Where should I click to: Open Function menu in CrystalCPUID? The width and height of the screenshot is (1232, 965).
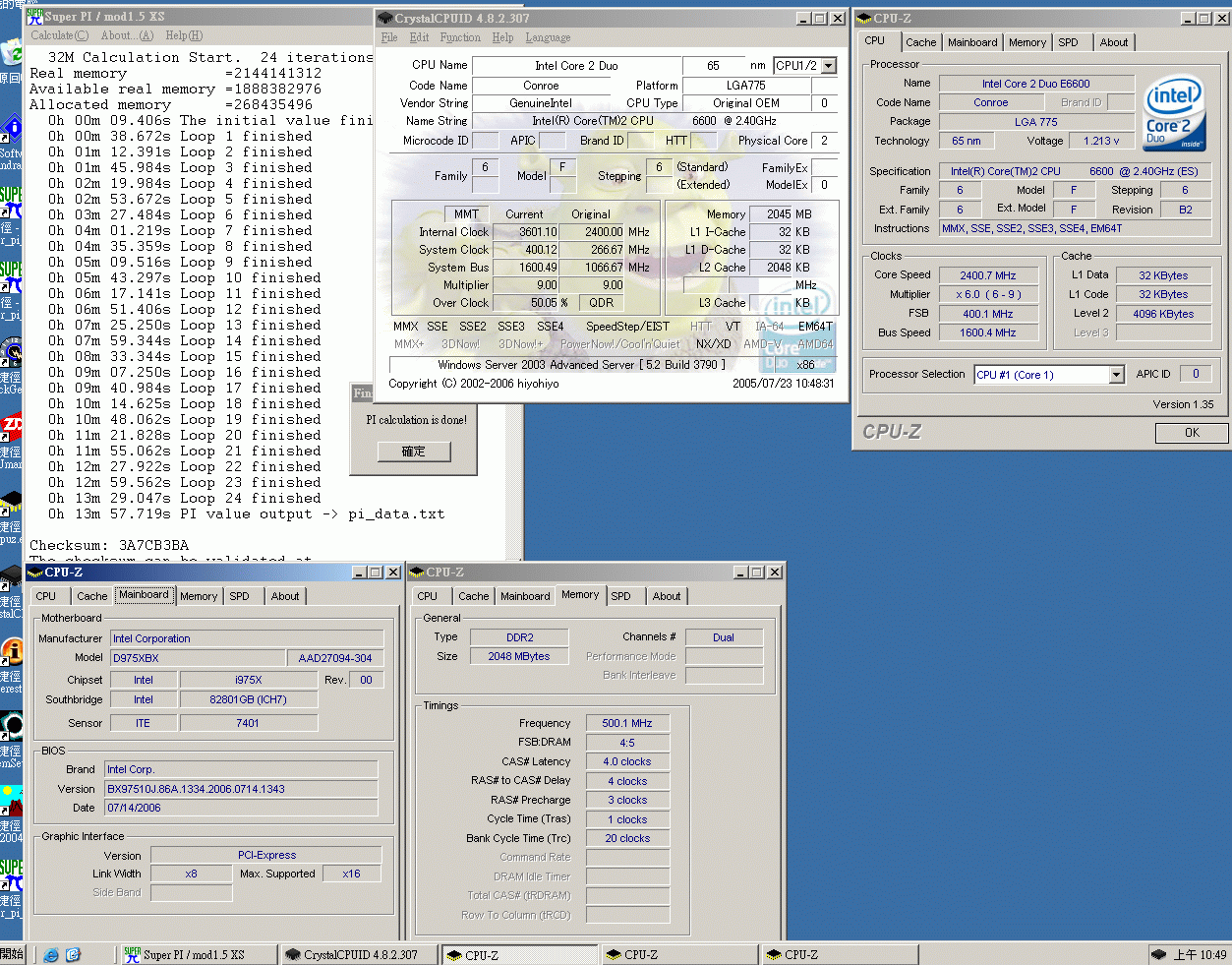click(x=460, y=37)
